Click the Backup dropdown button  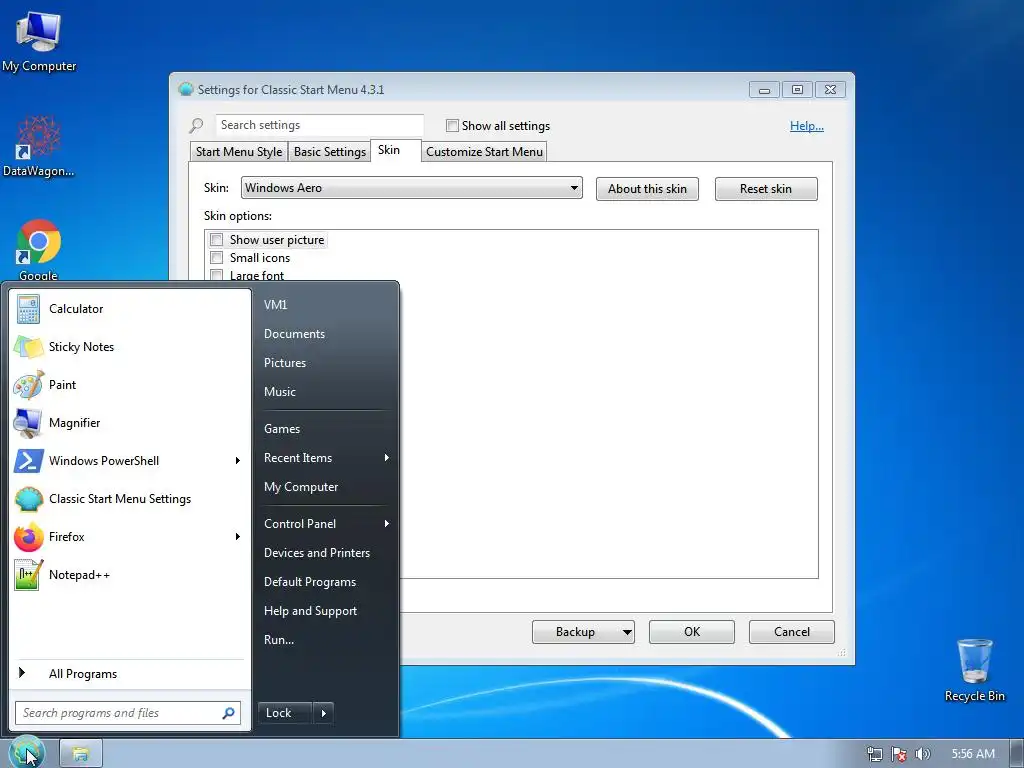pos(583,632)
